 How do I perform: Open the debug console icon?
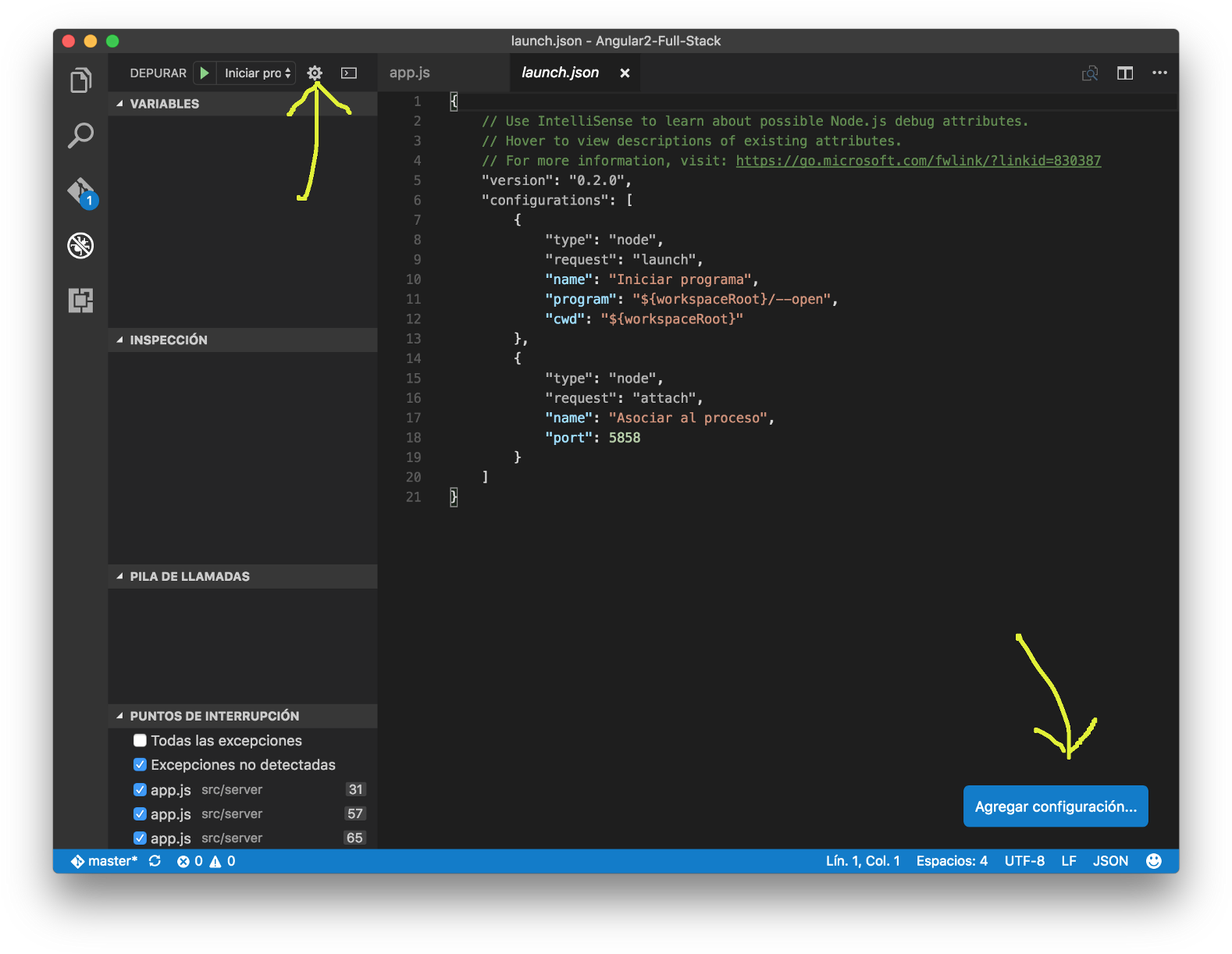(349, 73)
